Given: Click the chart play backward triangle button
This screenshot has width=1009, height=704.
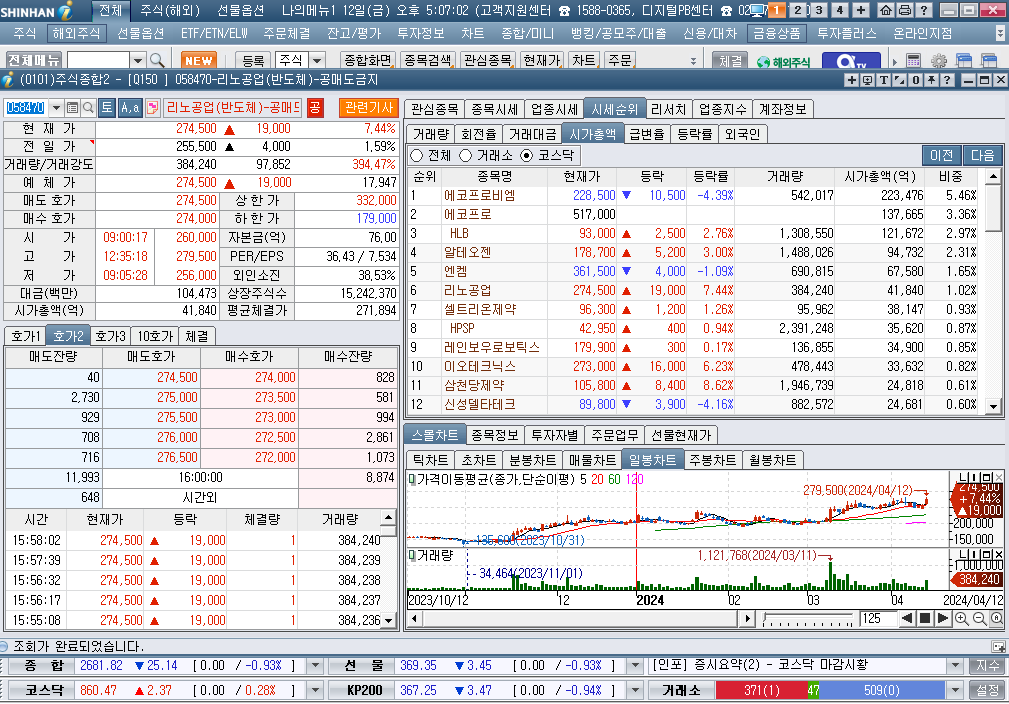Looking at the screenshot, I should pyautogui.click(x=907, y=618).
